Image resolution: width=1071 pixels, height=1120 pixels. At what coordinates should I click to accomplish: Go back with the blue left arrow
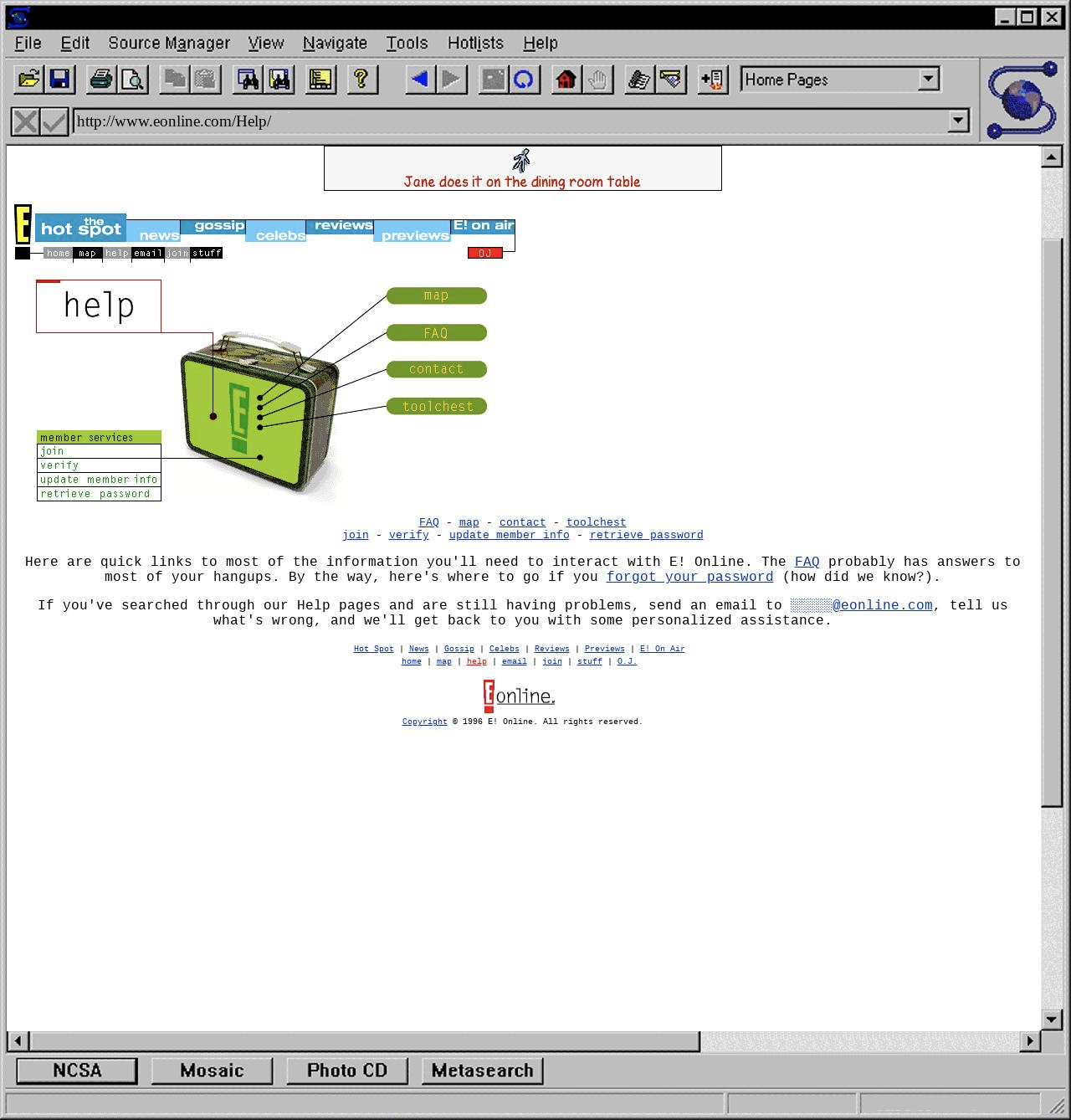click(420, 80)
